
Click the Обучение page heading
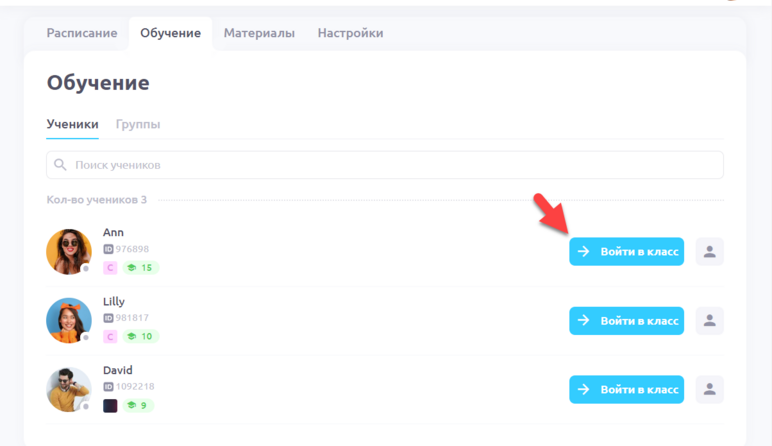click(x=98, y=83)
